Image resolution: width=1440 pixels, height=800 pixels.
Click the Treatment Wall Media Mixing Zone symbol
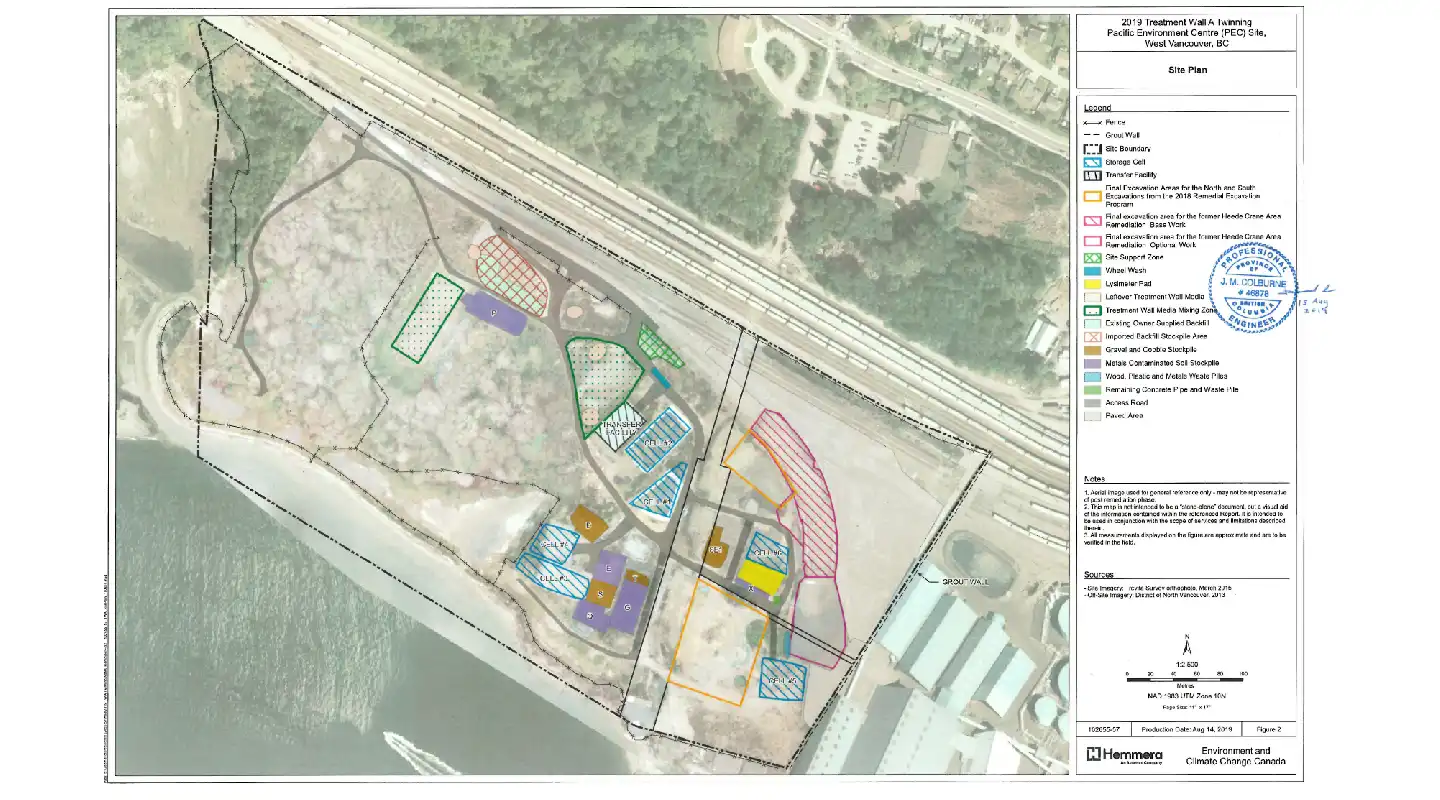pos(1093,311)
